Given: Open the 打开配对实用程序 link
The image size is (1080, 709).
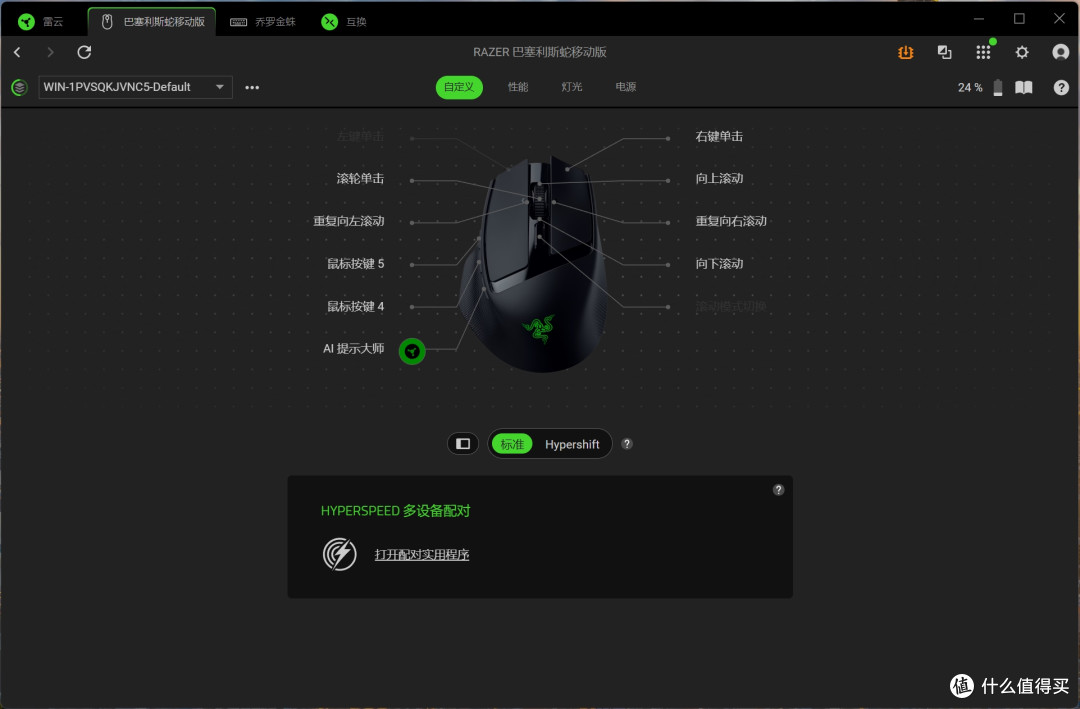Looking at the screenshot, I should coord(422,555).
